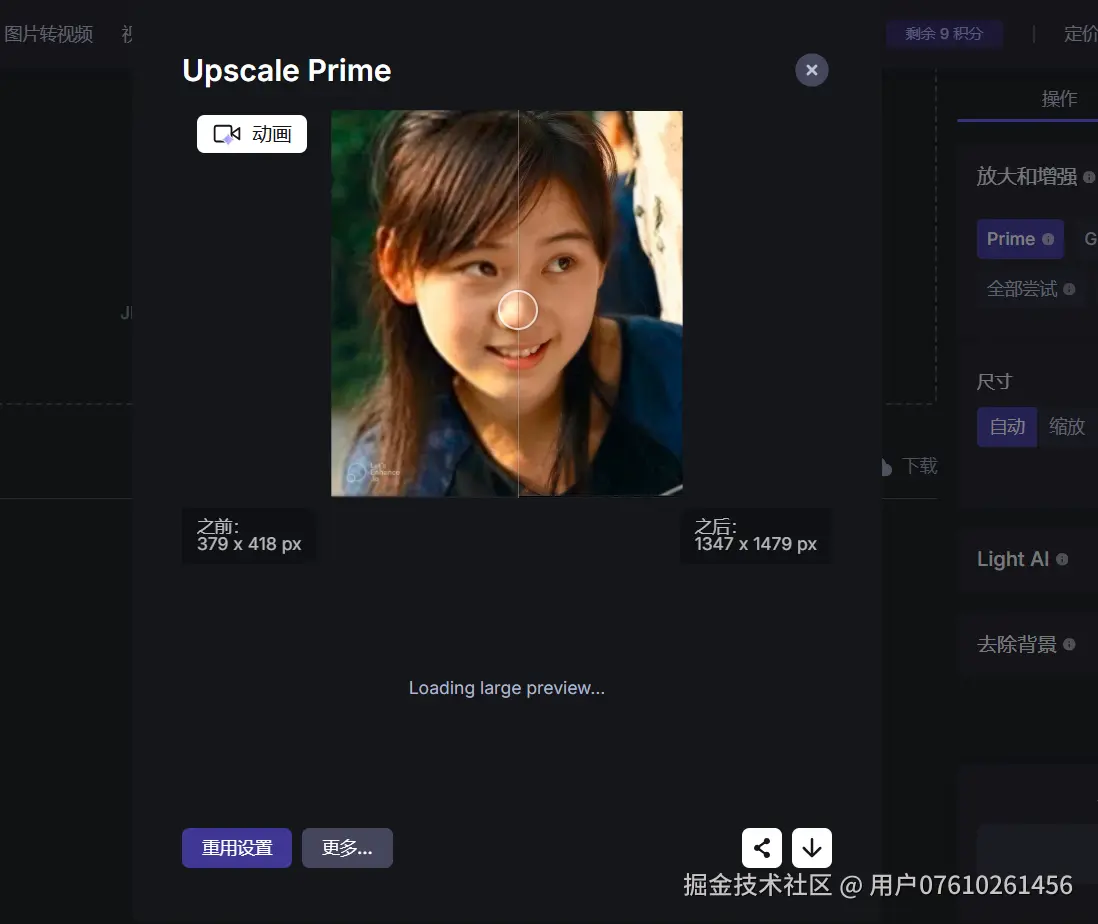Screen dimensions: 1098x924
Task: Click the 下载 download icon near the canvas
Action: tap(884, 466)
